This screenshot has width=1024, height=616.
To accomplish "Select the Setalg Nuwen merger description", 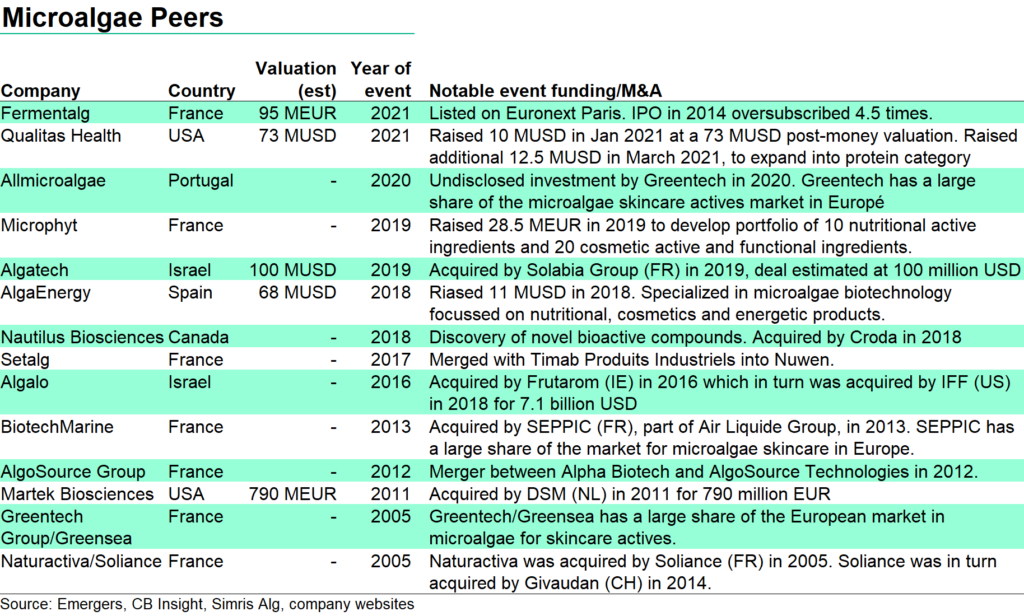I will click(632, 360).
